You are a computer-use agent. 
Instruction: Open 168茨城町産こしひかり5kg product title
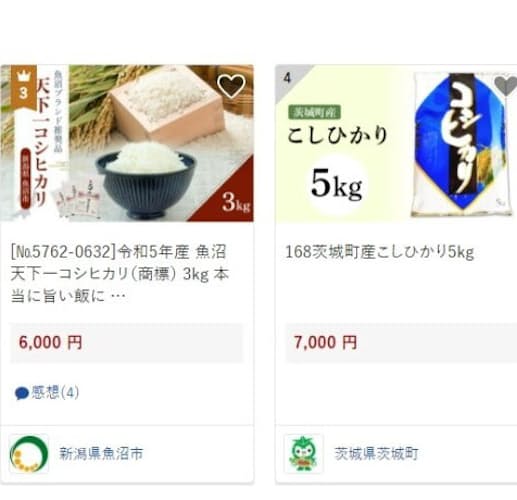380,252
